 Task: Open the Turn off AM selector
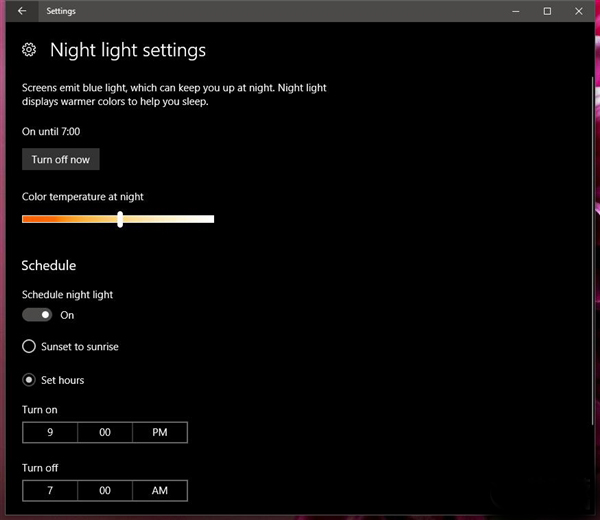[160, 491]
